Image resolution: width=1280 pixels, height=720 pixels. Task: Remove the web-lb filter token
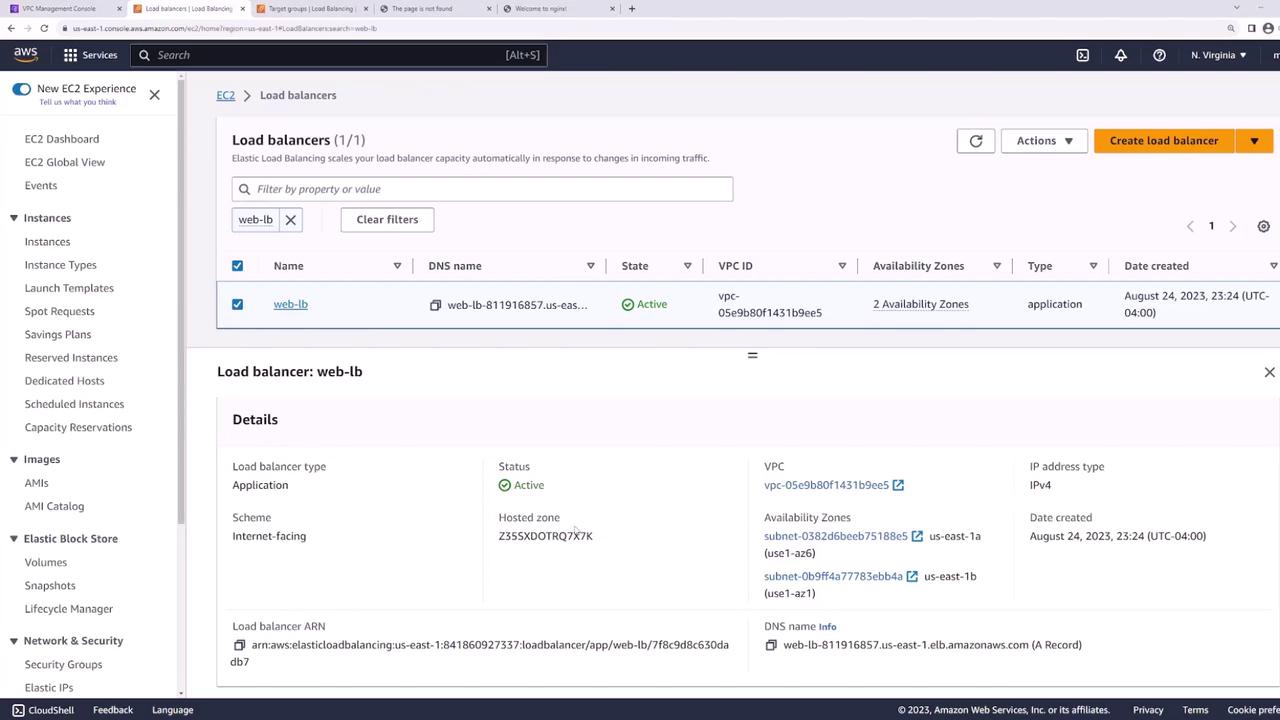[291, 220]
